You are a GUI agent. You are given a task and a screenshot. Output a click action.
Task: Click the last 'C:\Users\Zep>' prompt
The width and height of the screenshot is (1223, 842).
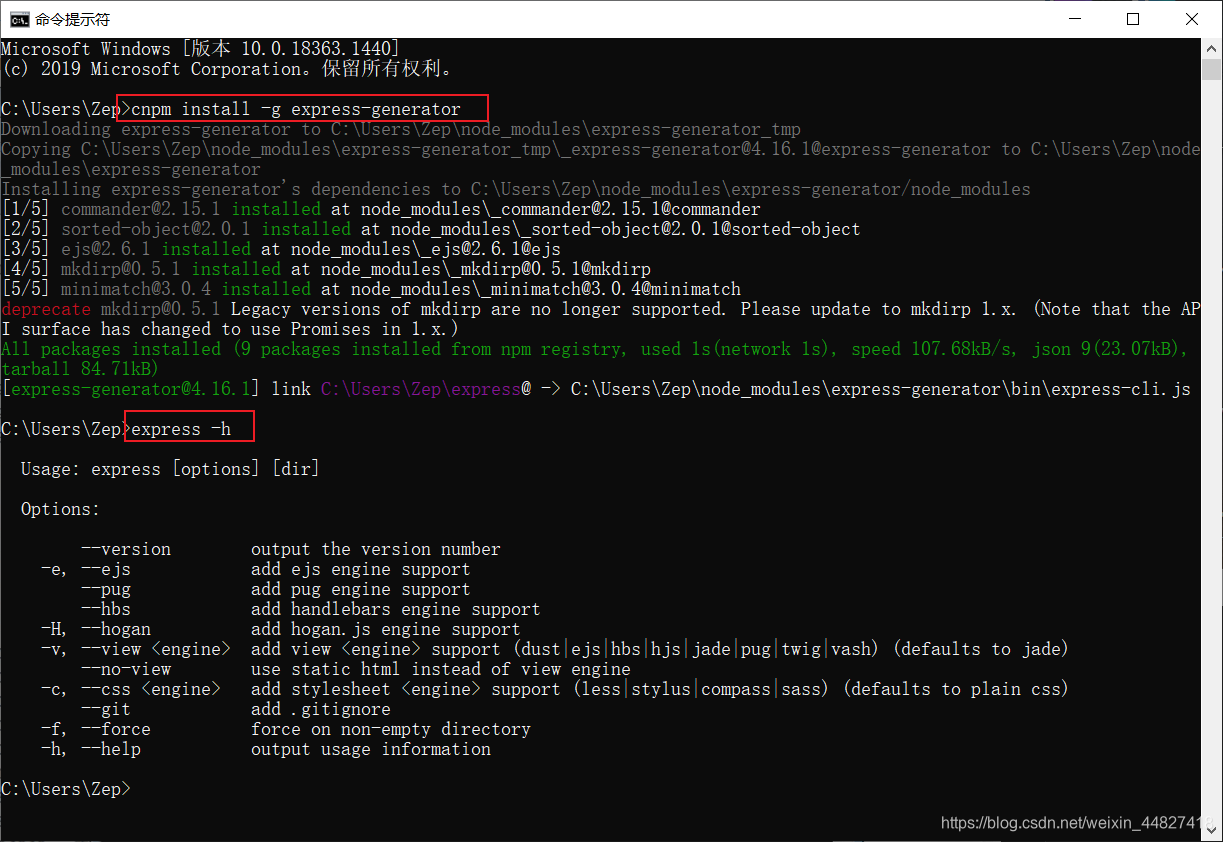click(x=66, y=789)
